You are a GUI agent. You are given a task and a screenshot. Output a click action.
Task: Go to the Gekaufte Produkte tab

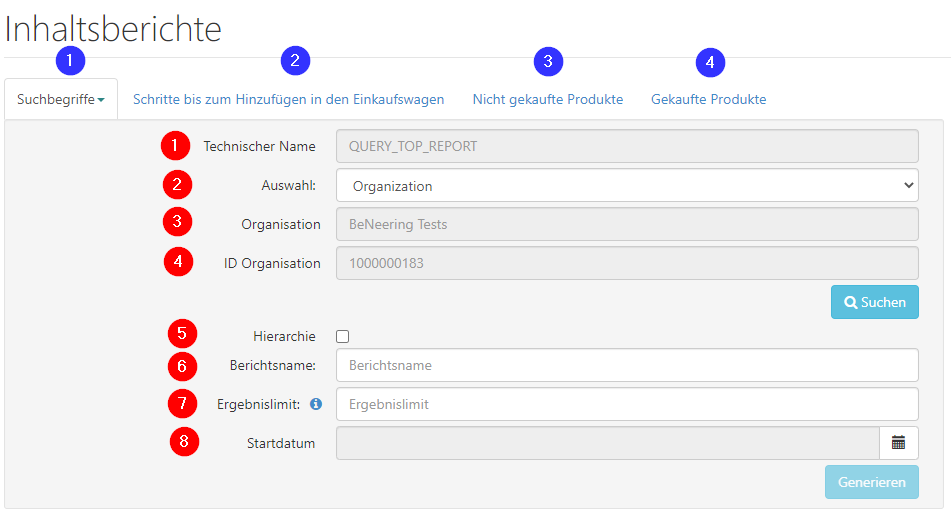[x=708, y=100]
